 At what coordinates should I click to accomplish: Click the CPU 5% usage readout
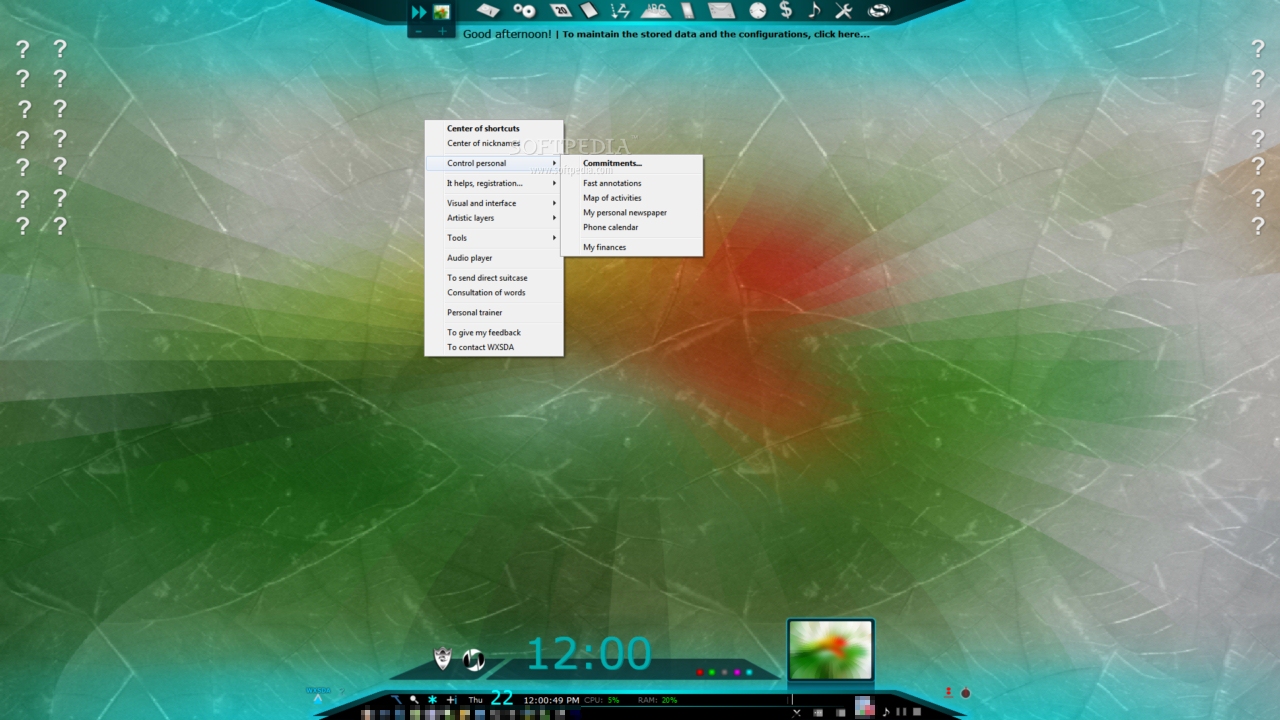click(x=602, y=700)
